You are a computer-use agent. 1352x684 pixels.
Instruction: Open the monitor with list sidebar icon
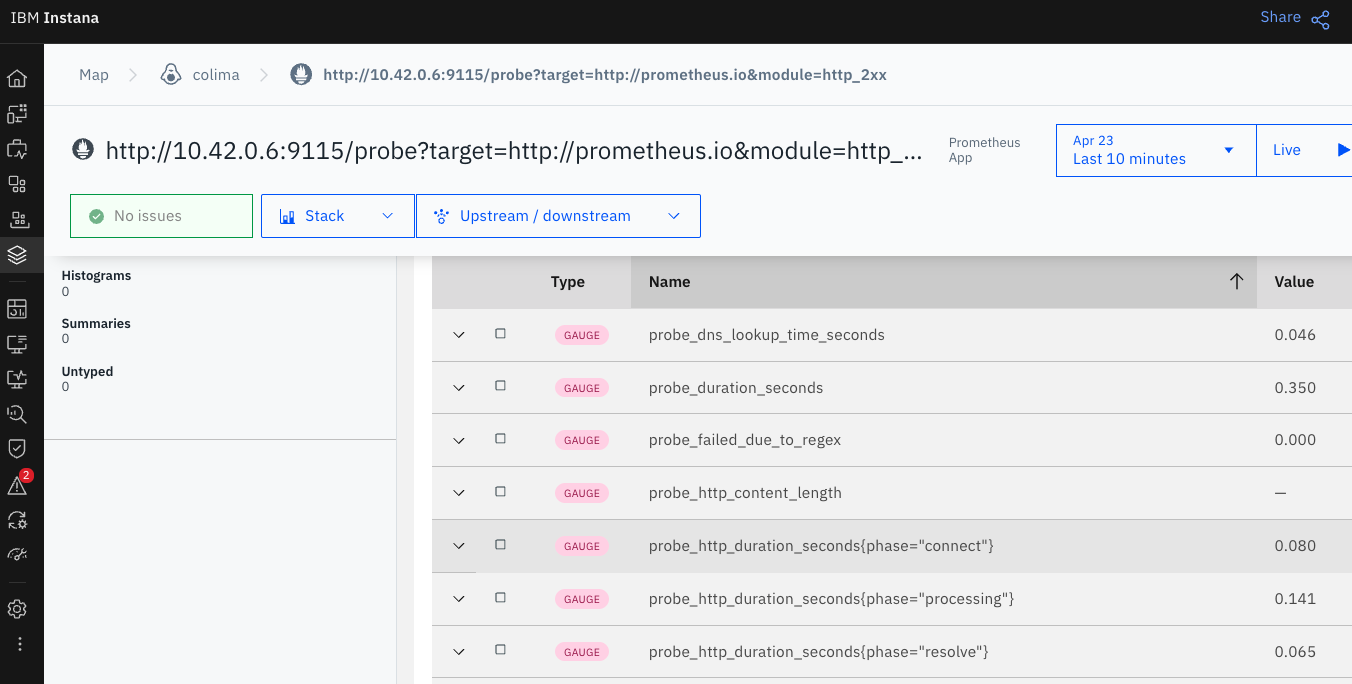17,343
